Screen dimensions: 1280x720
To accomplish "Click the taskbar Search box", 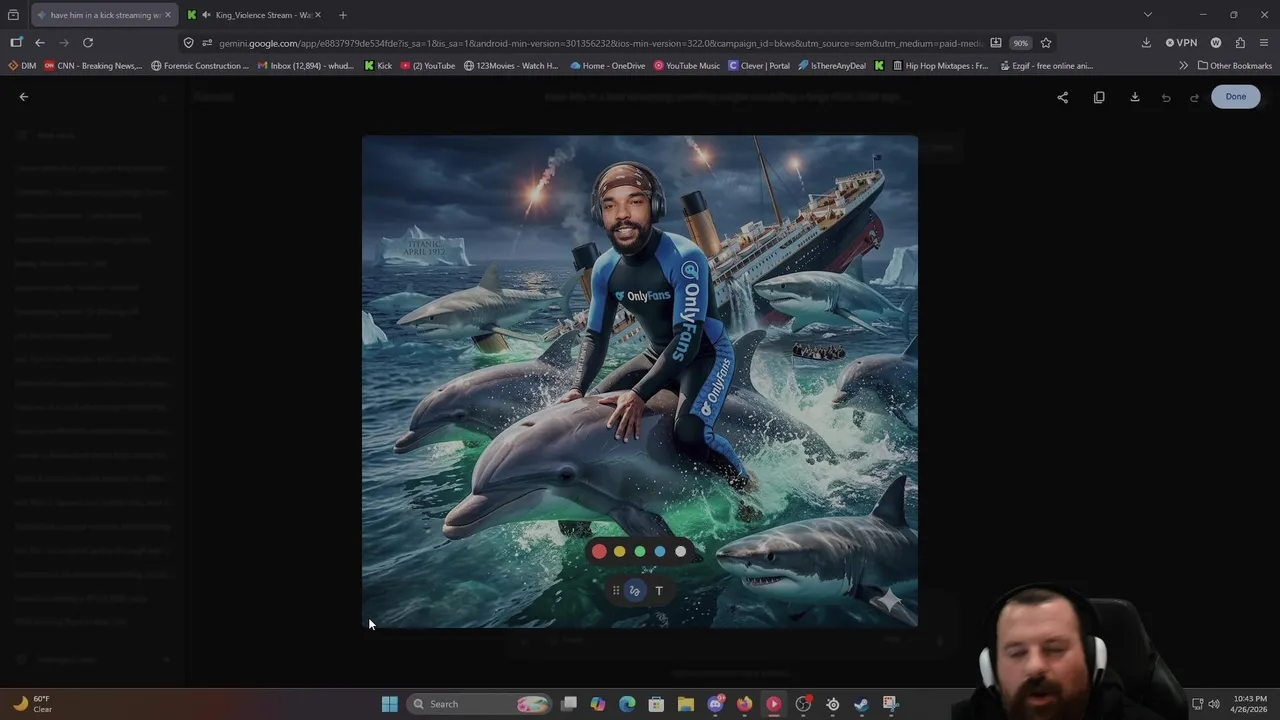I will [x=480, y=704].
